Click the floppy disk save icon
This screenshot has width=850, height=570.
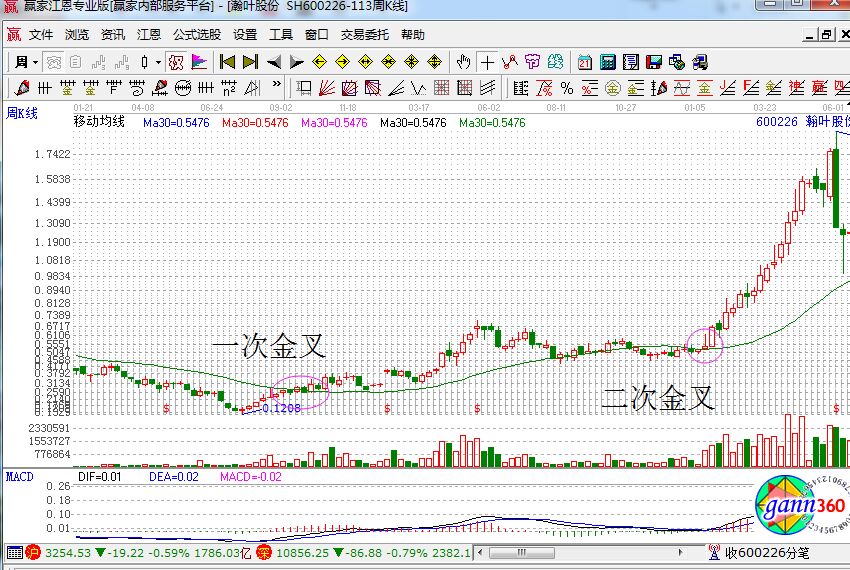[x=653, y=62]
